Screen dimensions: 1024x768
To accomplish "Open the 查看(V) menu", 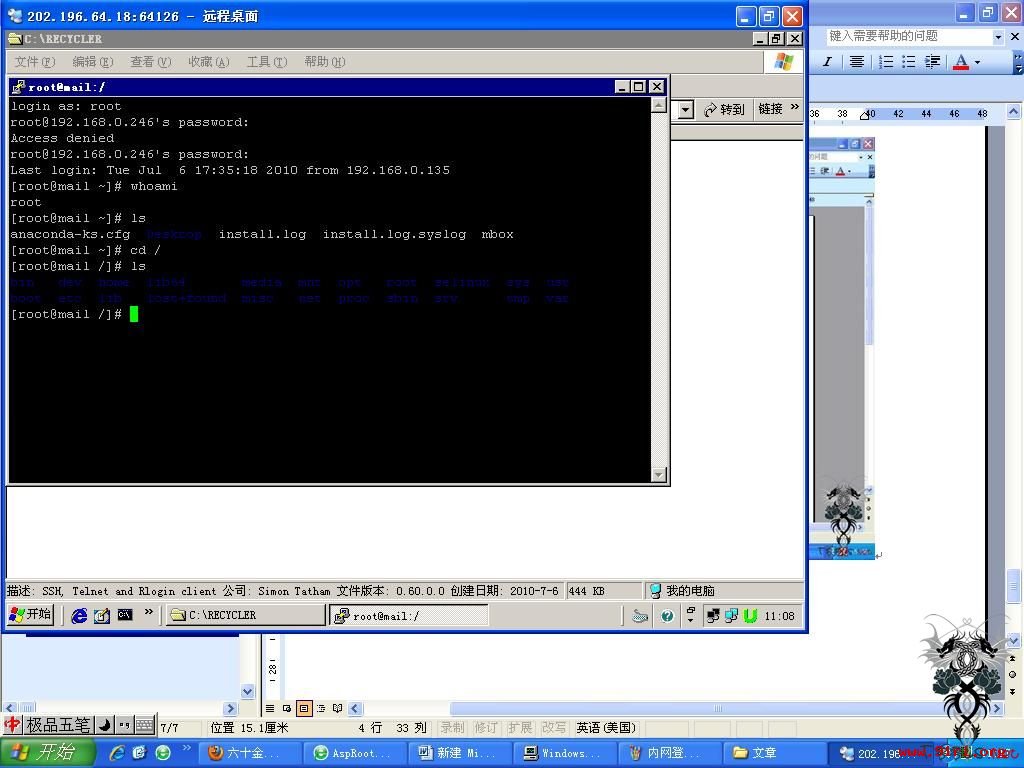I will click(150, 62).
